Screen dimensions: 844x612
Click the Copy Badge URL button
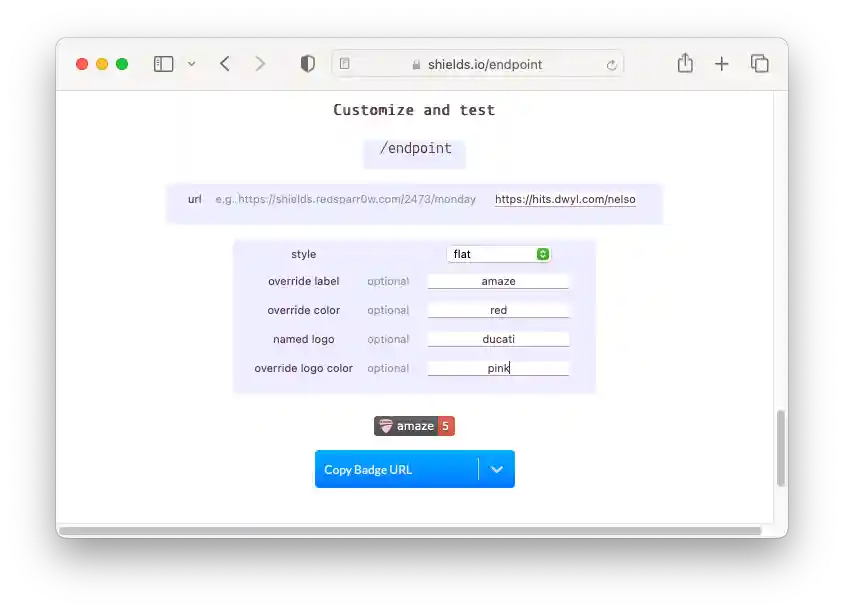pos(396,469)
